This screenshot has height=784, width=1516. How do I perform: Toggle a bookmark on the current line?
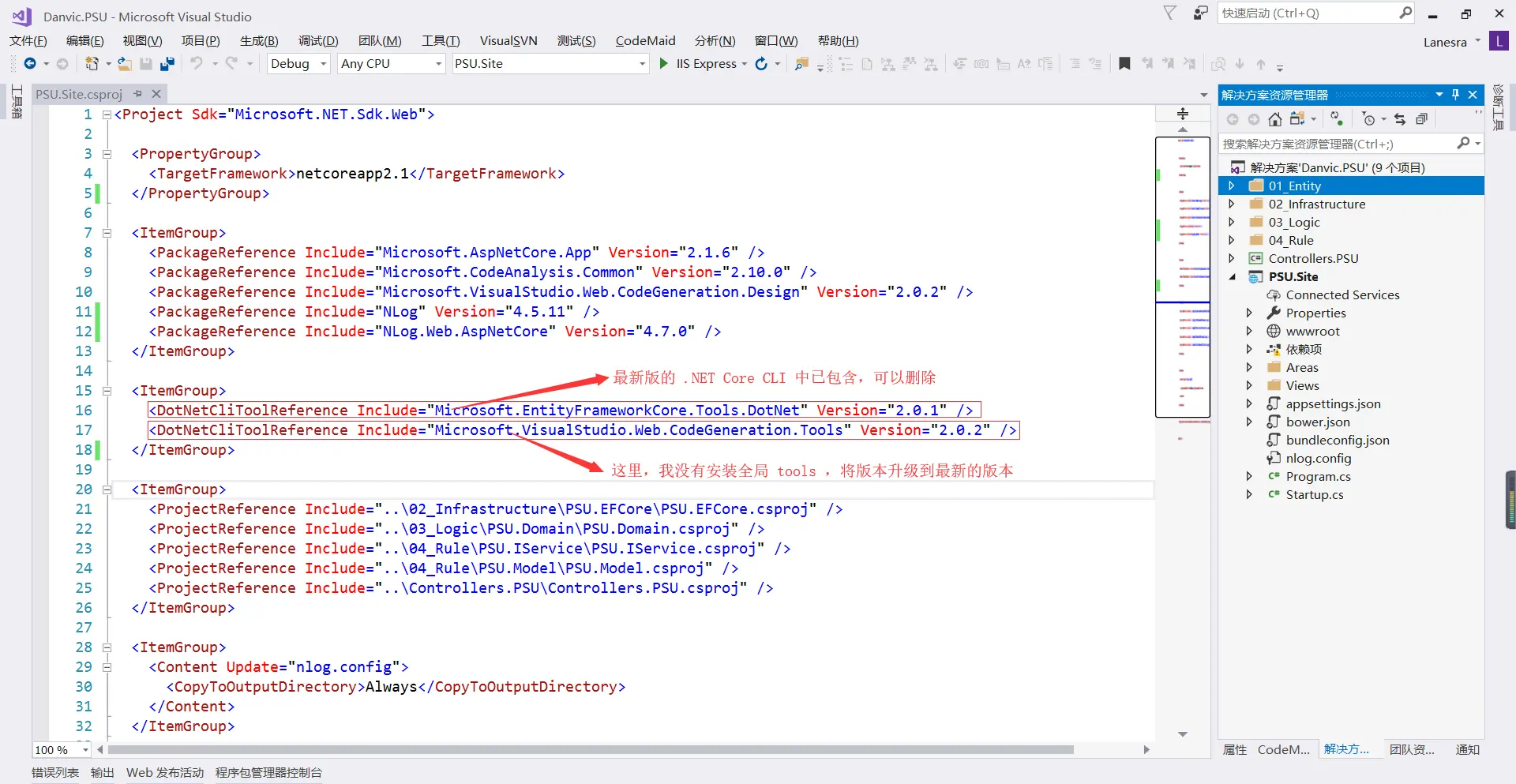click(1125, 64)
